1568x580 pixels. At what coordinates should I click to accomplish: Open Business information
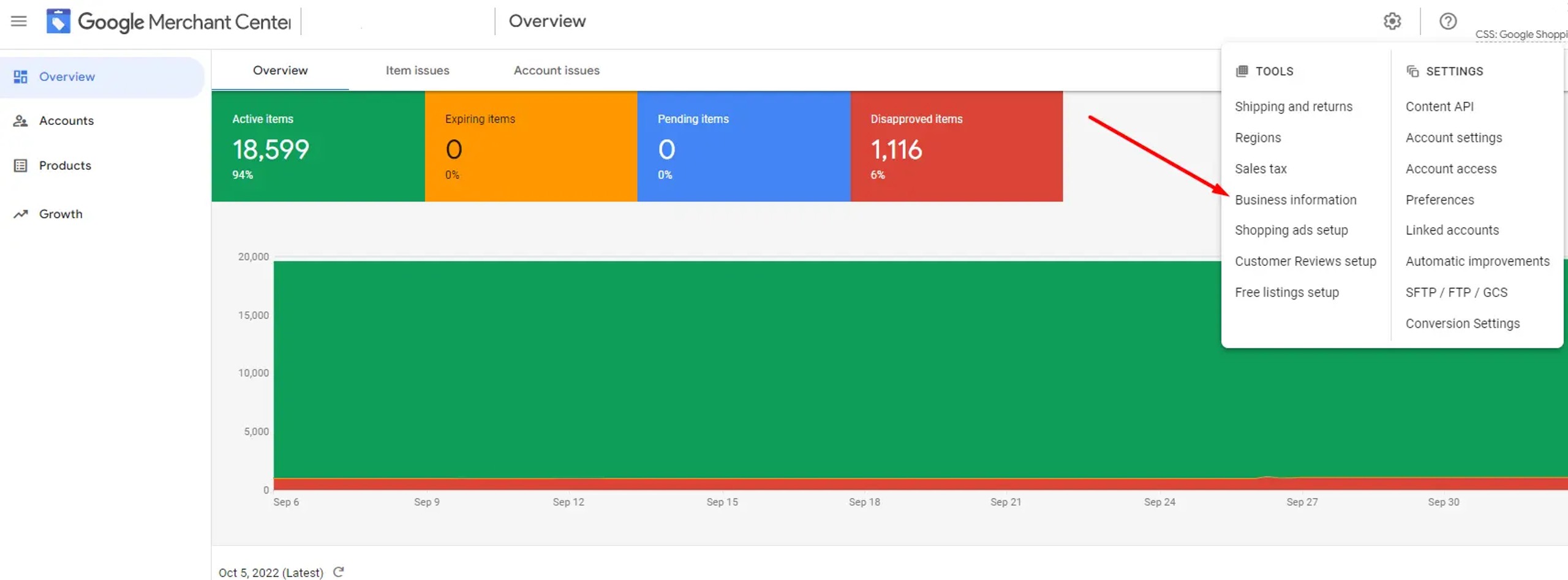click(1295, 200)
